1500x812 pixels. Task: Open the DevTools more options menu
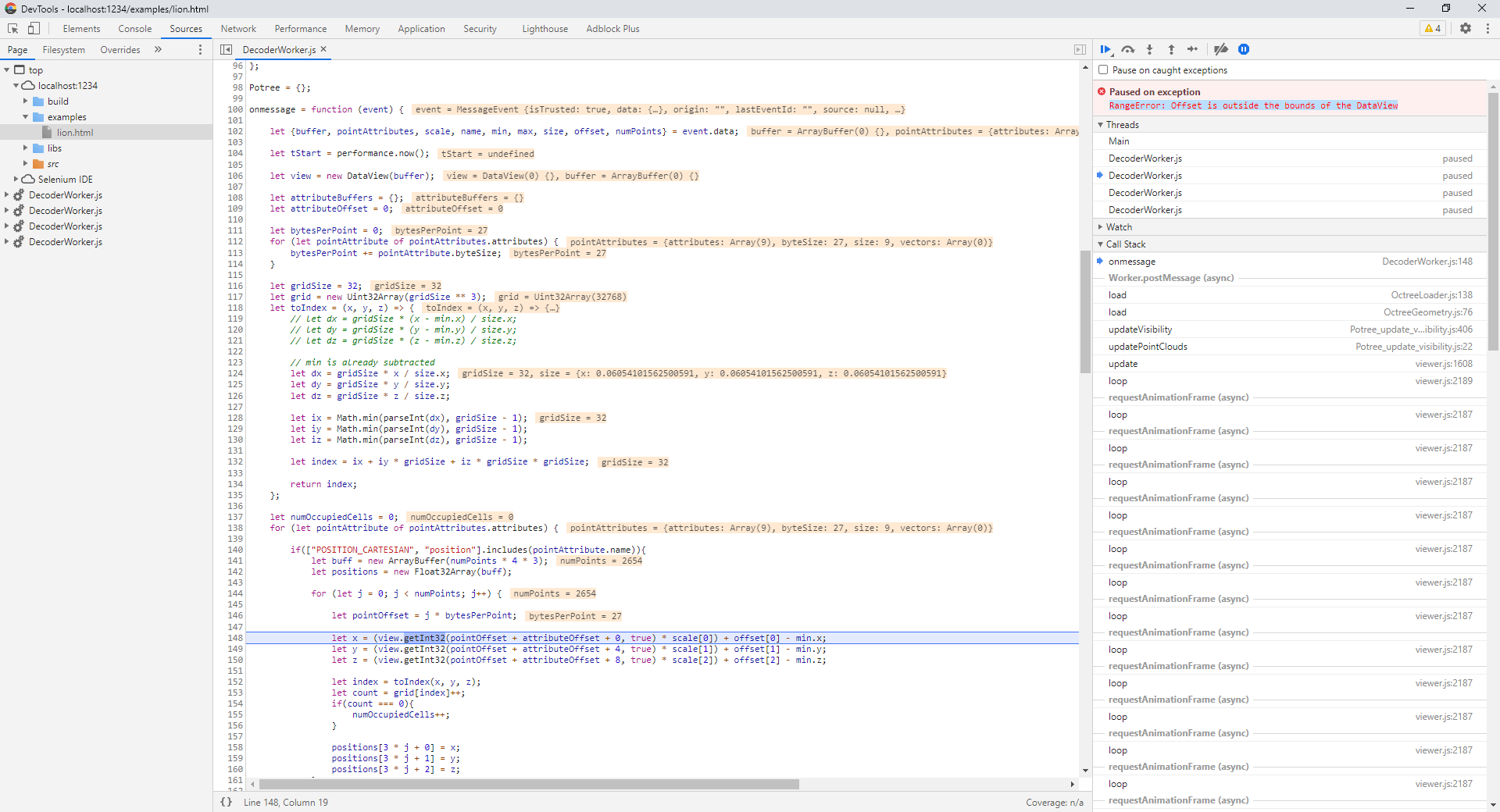tap(1487, 28)
